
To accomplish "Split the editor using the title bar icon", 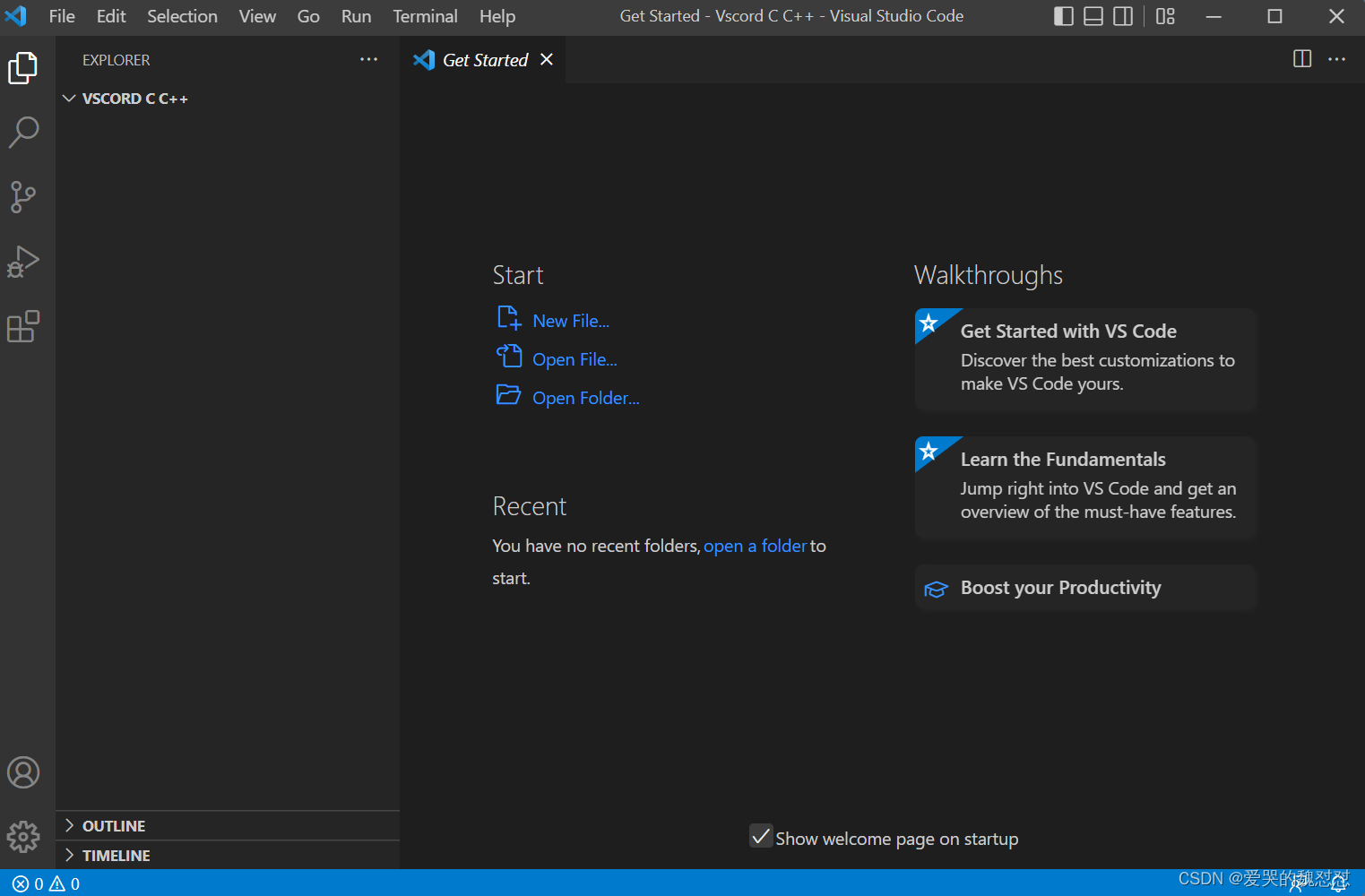I will coord(1301,59).
